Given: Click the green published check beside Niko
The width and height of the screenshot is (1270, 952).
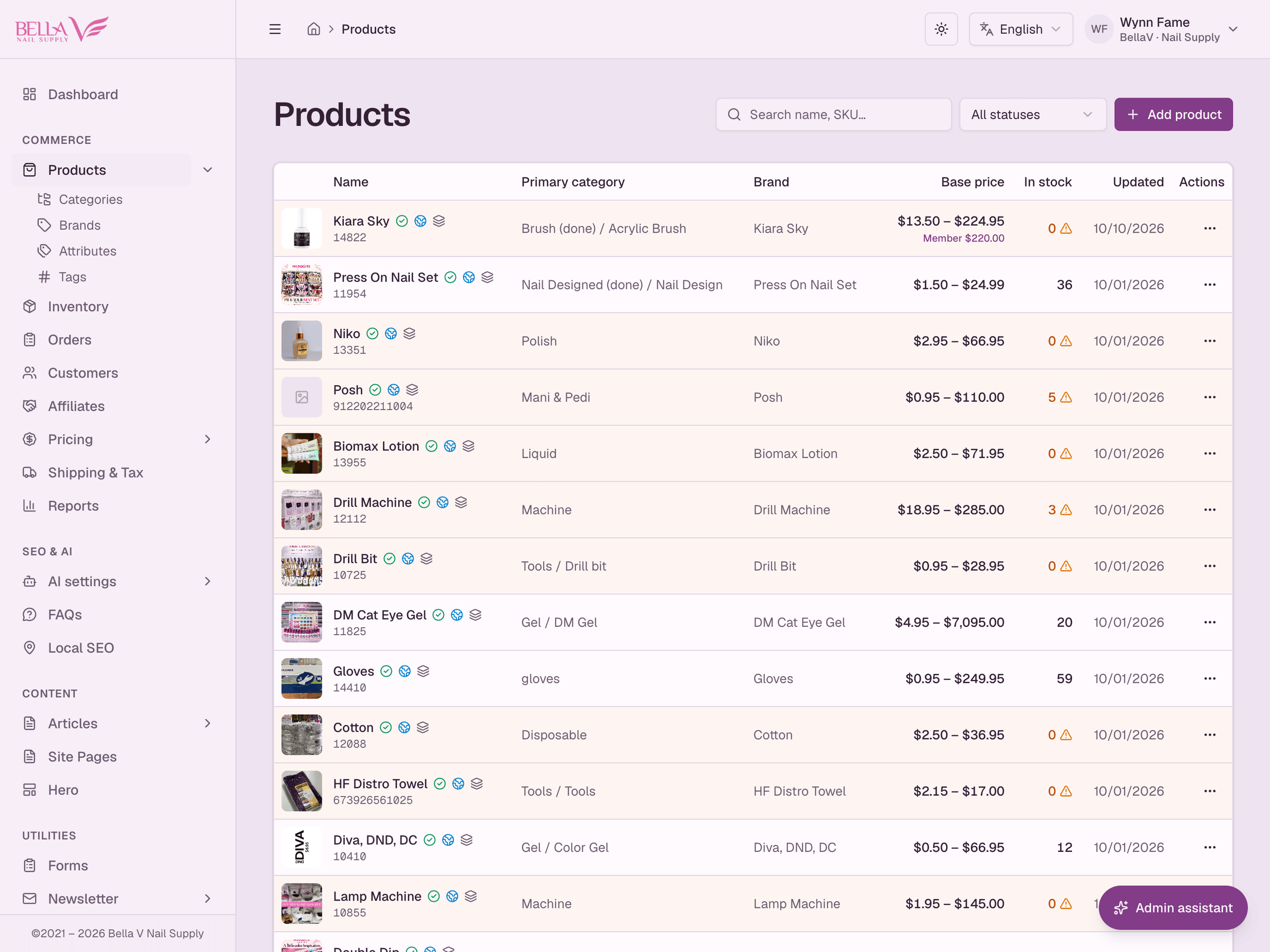Looking at the screenshot, I should 373,333.
